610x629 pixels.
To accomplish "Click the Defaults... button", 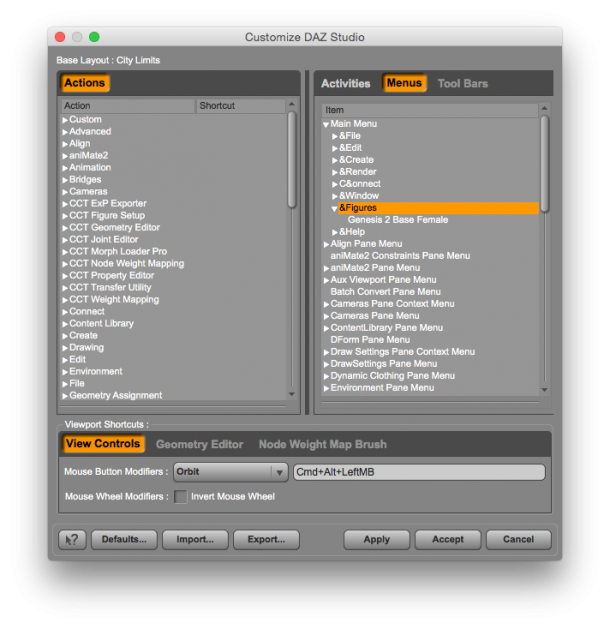I will click(x=124, y=540).
